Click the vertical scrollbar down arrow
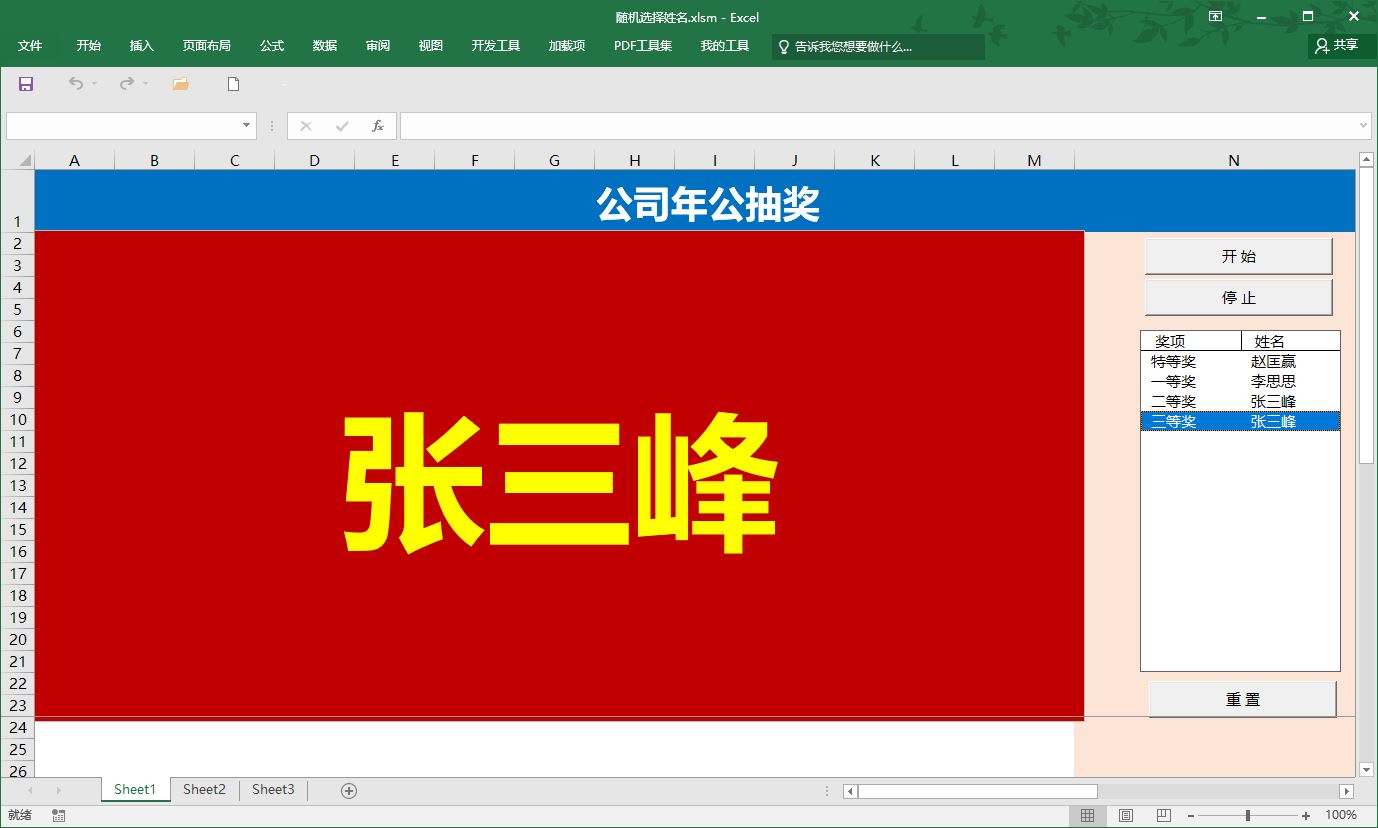Image resolution: width=1378 pixels, height=828 pixels. (1367, 770)
